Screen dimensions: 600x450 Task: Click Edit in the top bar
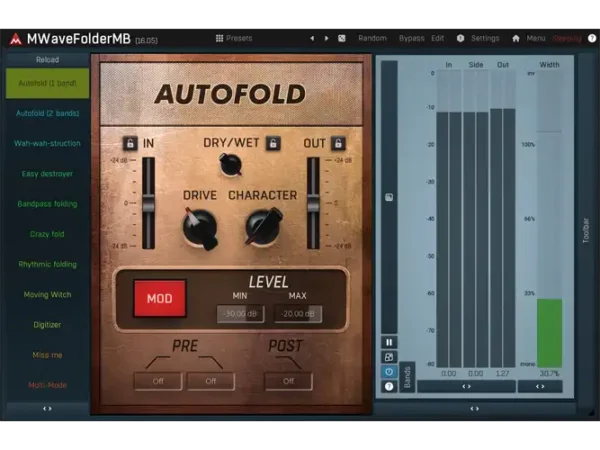pyautogui.click(x=437, y=38)
